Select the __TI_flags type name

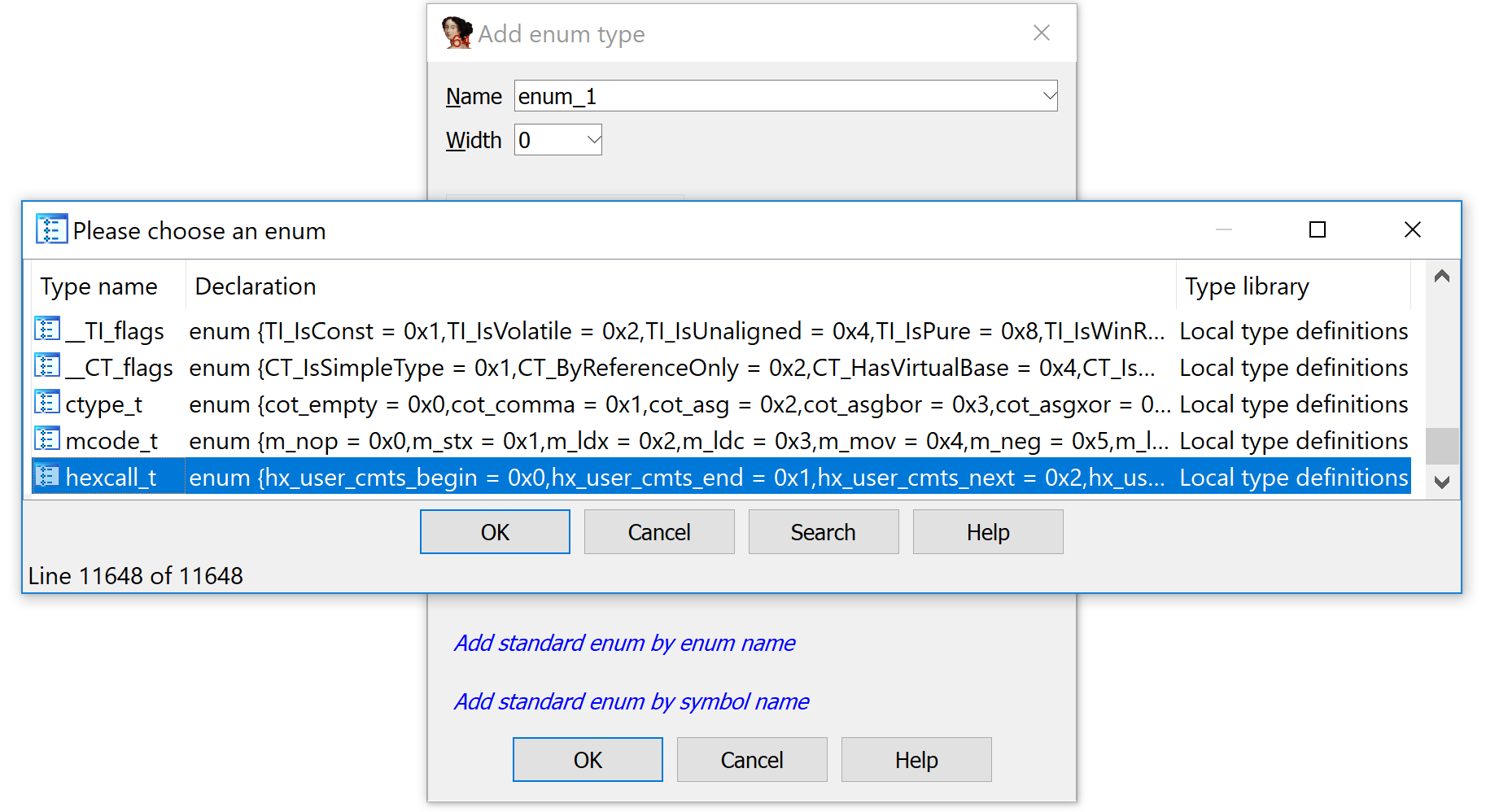[115, 331]
